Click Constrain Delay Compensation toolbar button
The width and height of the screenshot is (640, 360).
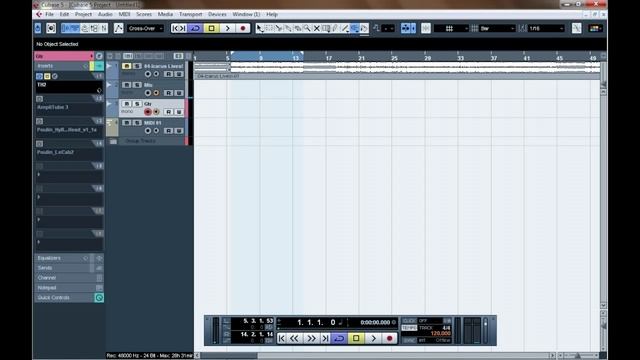[x=51, y=28]
